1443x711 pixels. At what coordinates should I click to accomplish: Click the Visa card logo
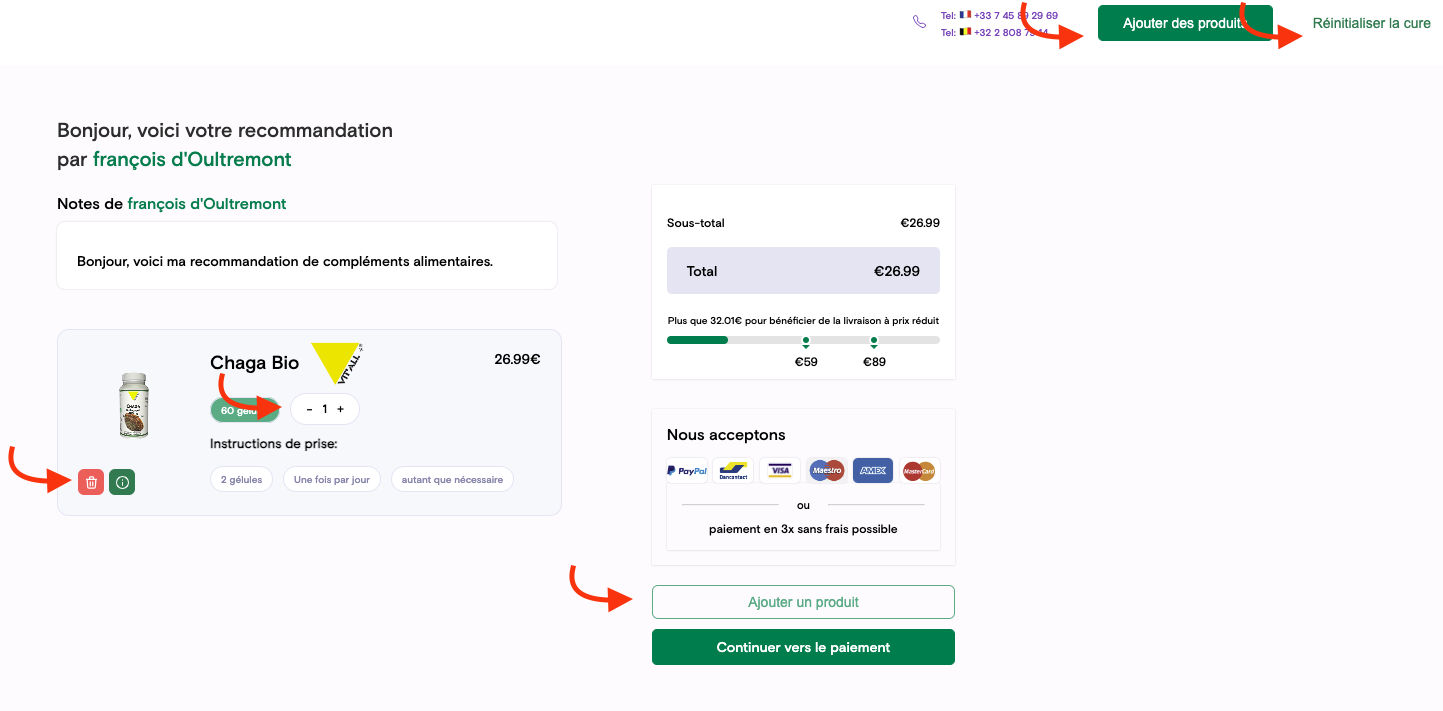(780, 470)
